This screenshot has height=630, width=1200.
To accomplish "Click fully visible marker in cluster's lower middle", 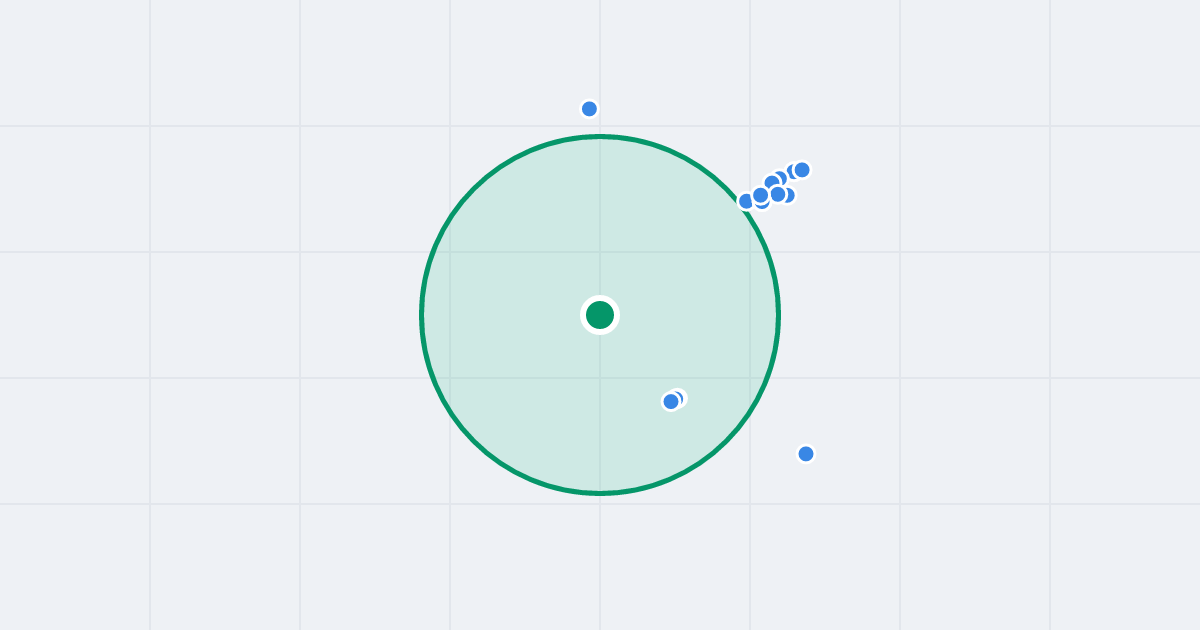I will [778, 194].
